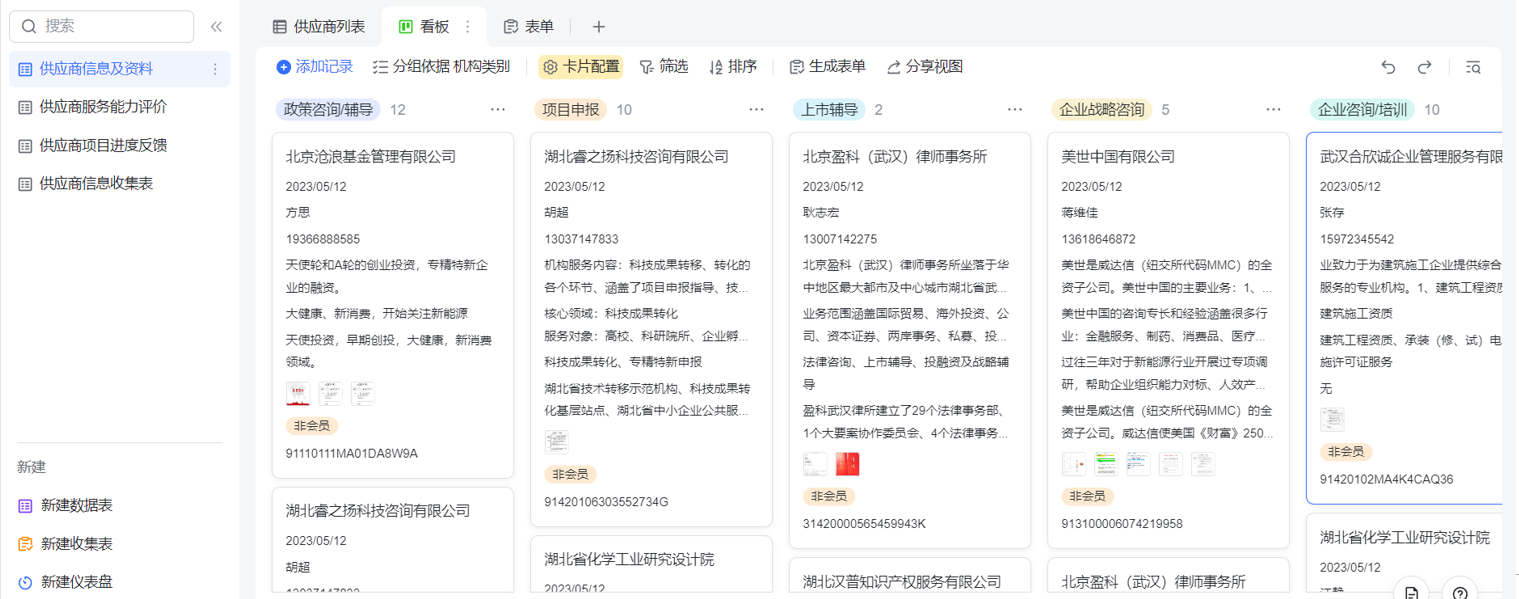The width and height of the screenshot is (1519, 599).
Task: Click contact name 耿志宏
Action: point(821,213)
